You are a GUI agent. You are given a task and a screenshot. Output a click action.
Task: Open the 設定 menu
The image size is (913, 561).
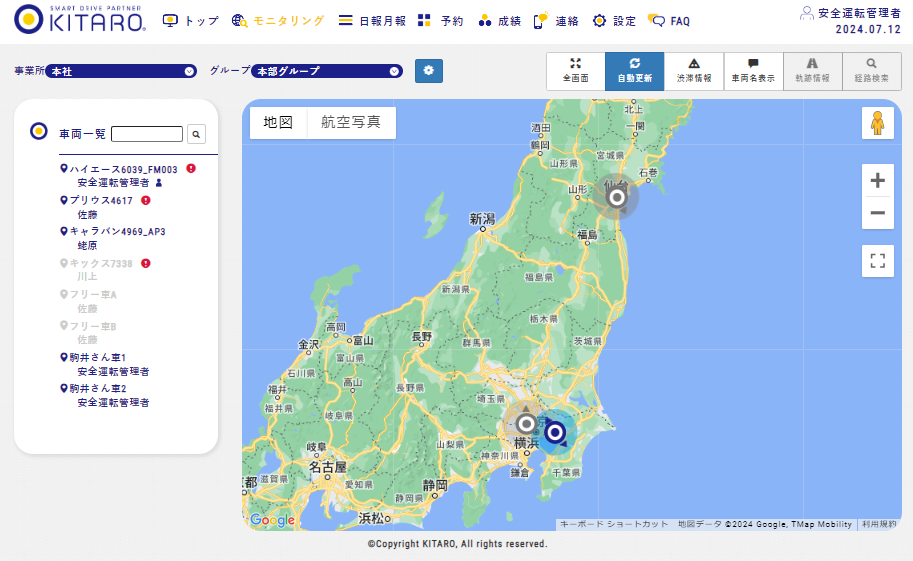click(x=614, y=21)
